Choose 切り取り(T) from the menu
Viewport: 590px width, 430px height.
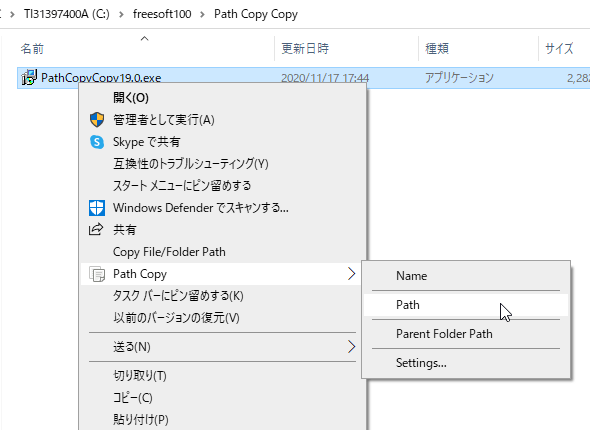[x=223, y=375]
